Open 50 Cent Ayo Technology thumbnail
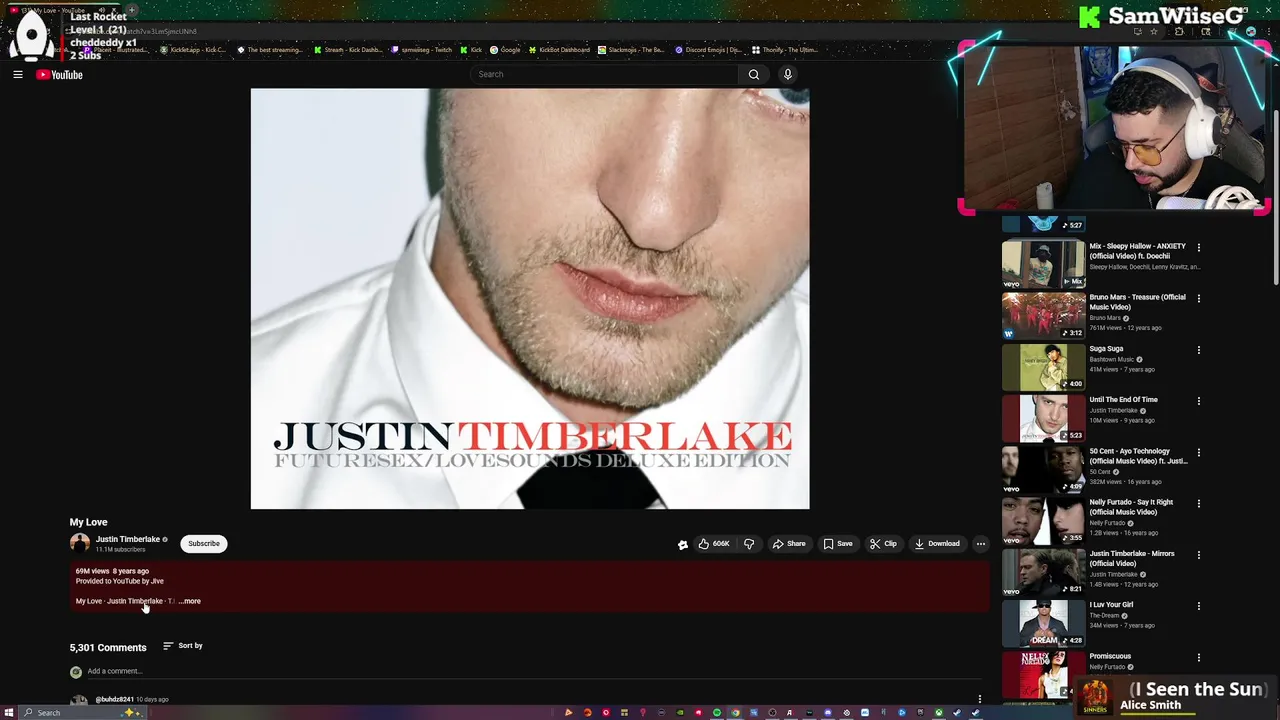The image size is (1280, 720). [x=1043, y=470]
